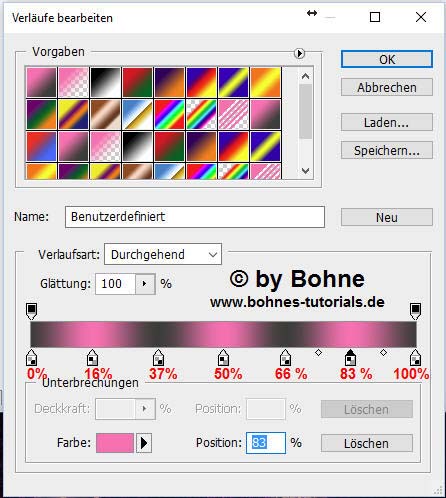Click the Neu button
This screenshot has width=446, height=498.
coord(387,217)
